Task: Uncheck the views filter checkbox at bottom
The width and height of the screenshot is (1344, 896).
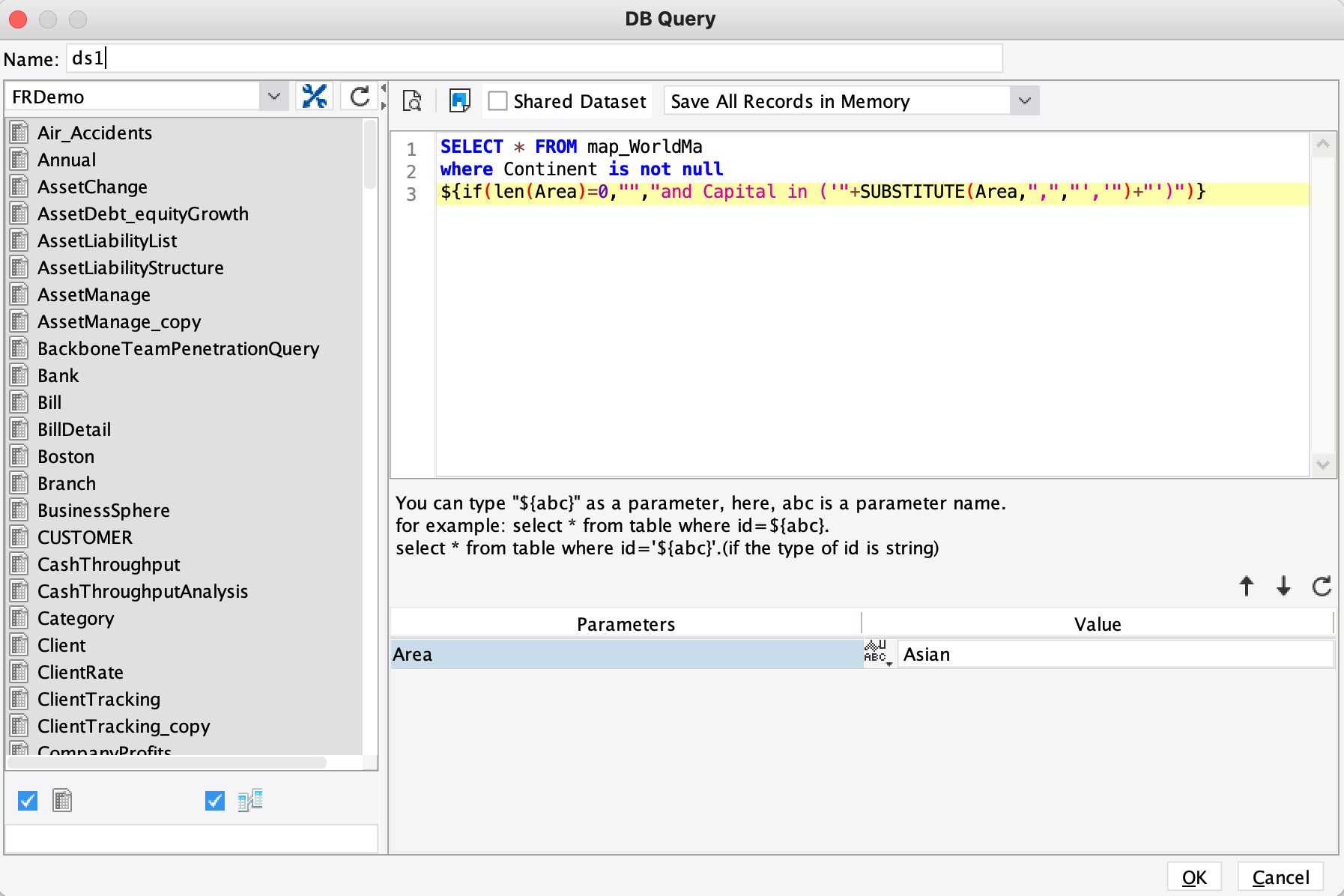Action: [214, 800]
